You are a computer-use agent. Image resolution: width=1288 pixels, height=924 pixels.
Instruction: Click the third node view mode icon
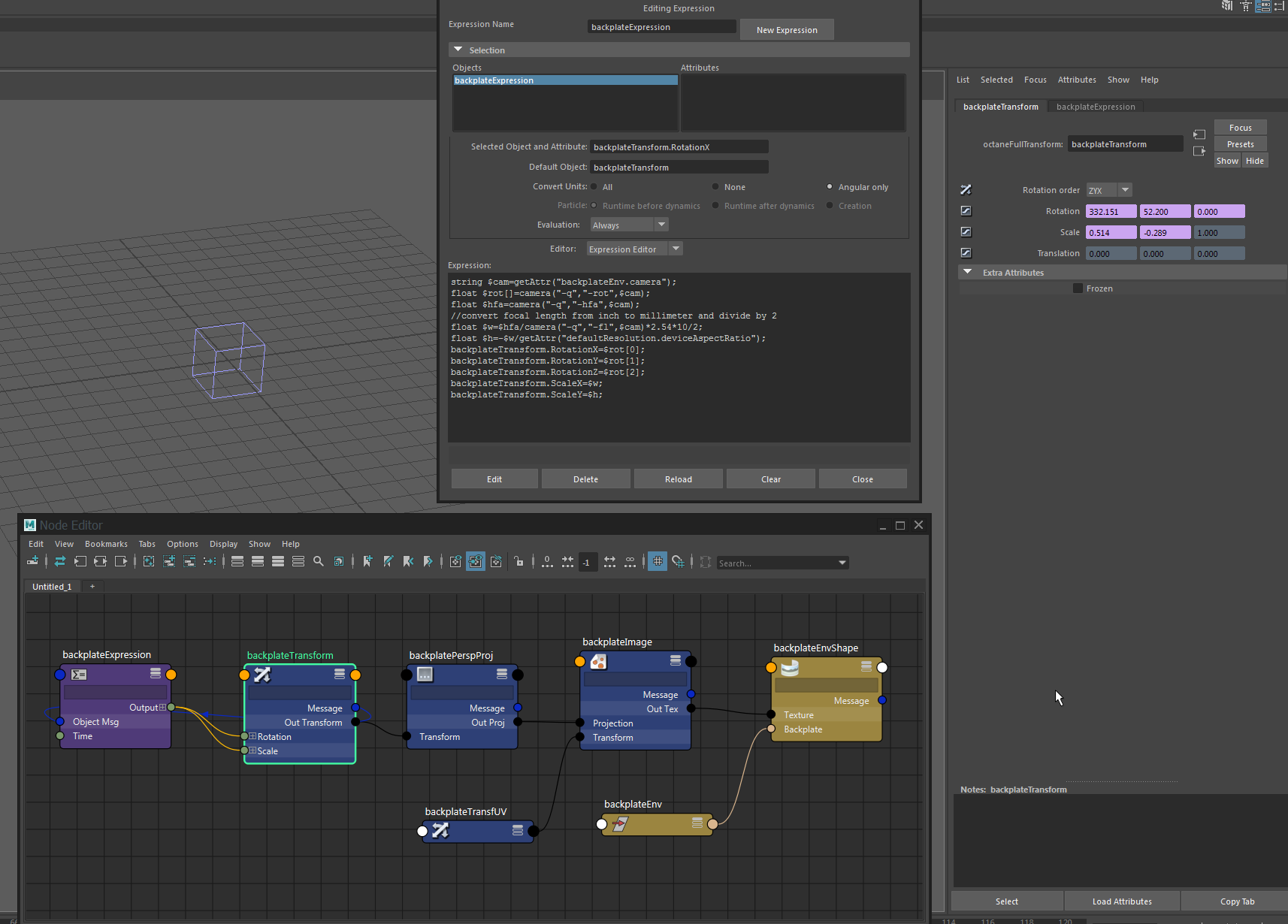278,561
